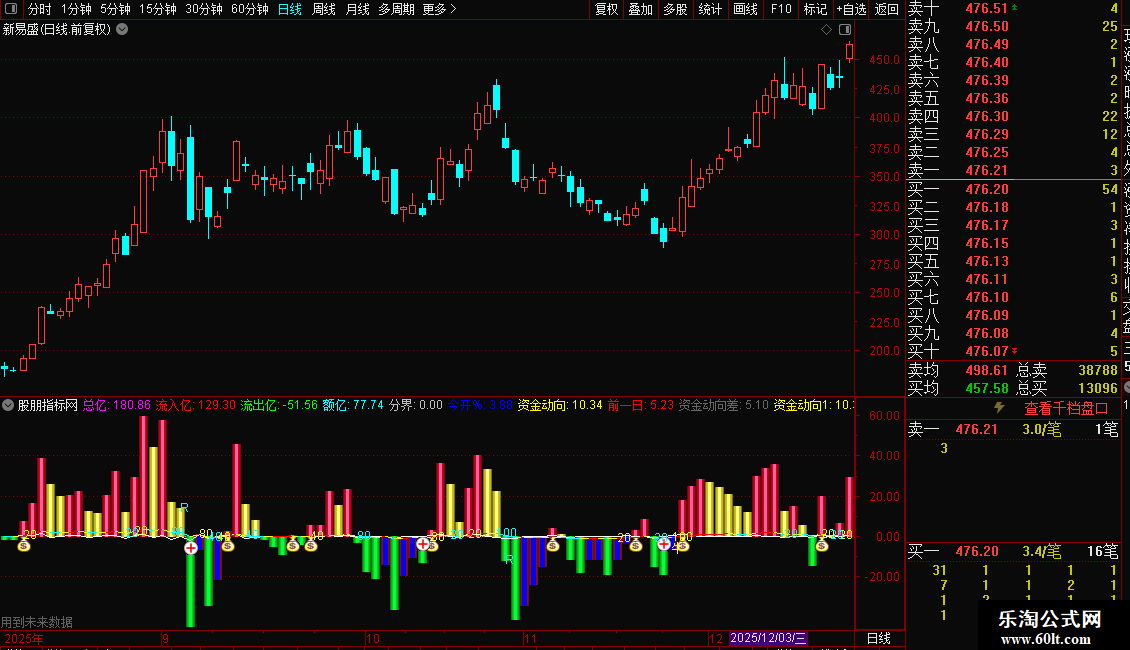This screenshot has width=1130, height=650.
Task: Click the 450.0 price axis label
Action: click(x=884, y=60)
